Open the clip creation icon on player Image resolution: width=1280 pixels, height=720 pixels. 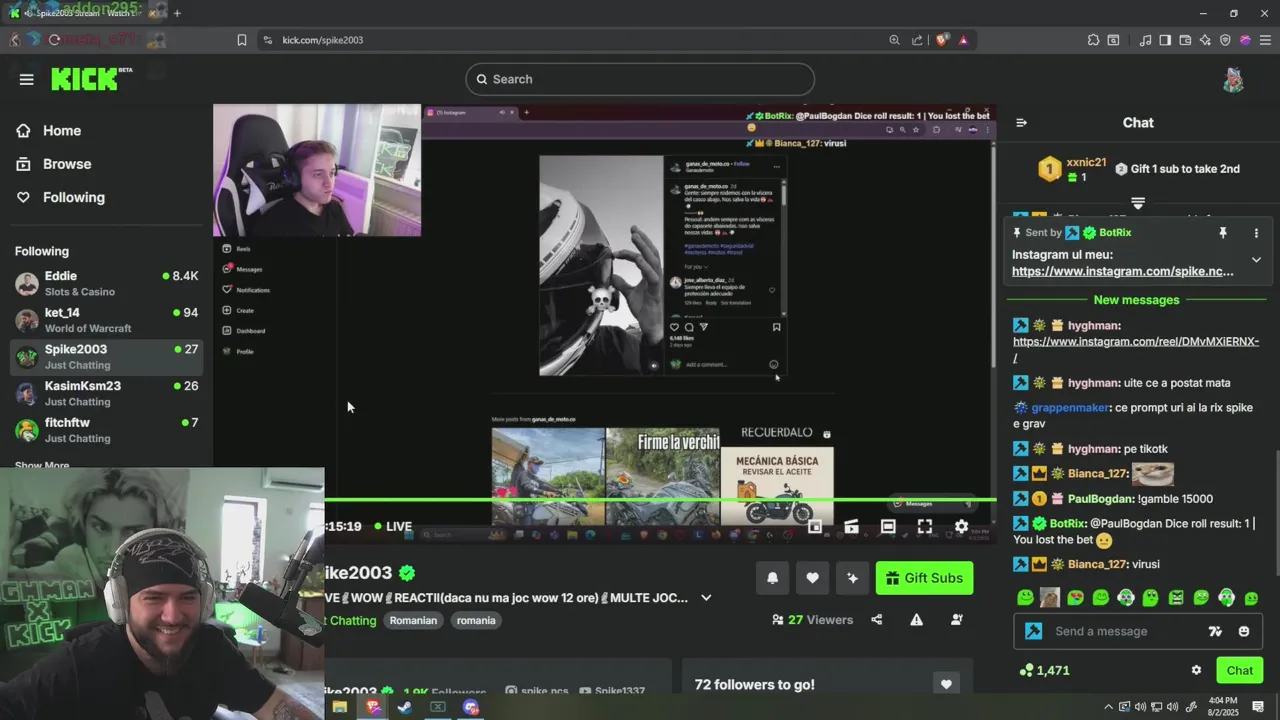point(851,527)
